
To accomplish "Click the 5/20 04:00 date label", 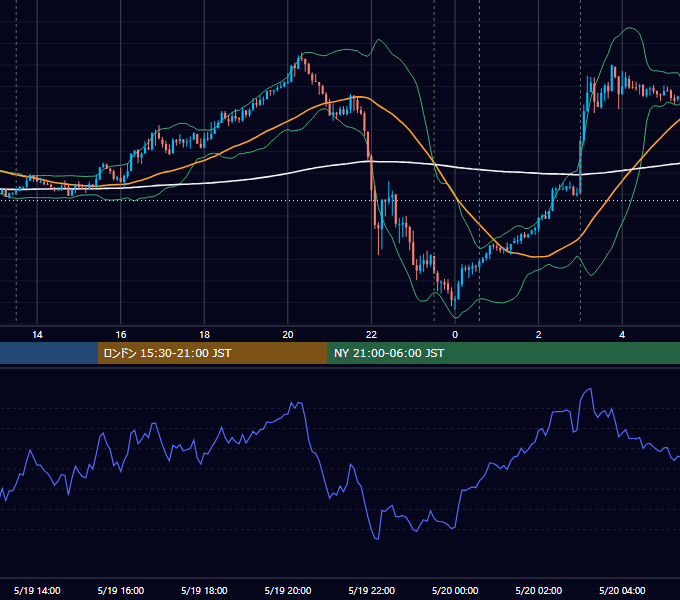I will pyautogui.click(x=622, y=590).
